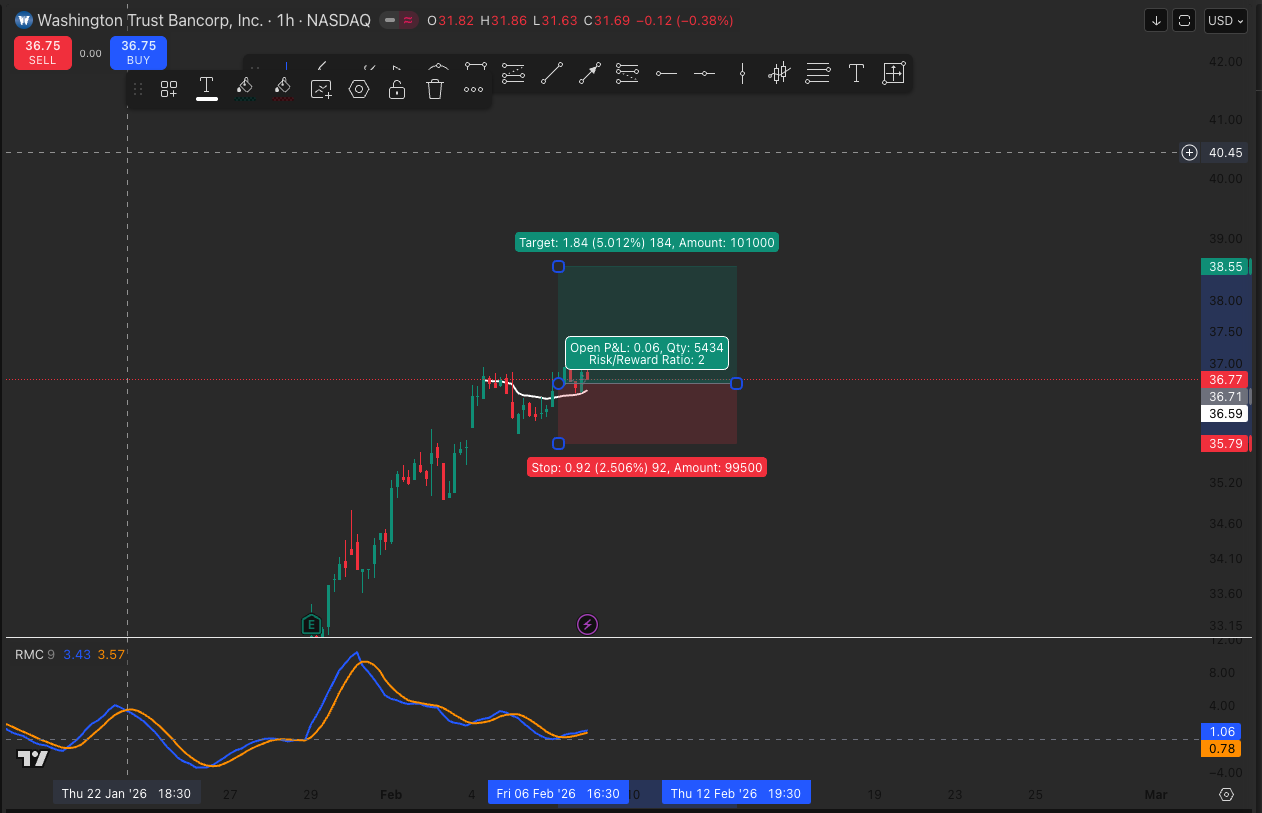The width and height of the screenshot is (1262, 813).
Task: Grab the floating toolbar drag handle
Action: (138, 89)
